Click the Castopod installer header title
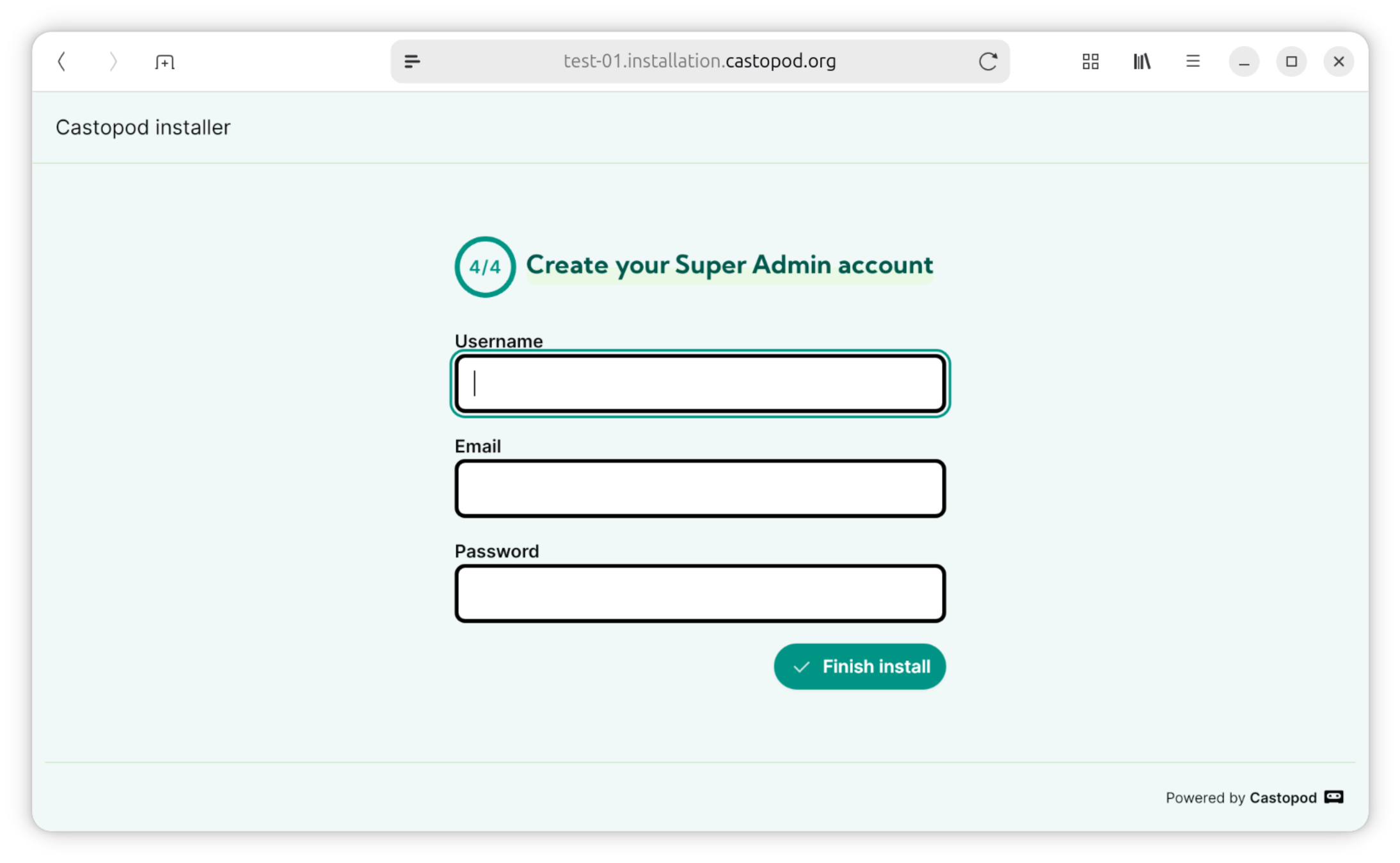1400x863 pixels. pos(143,127)
